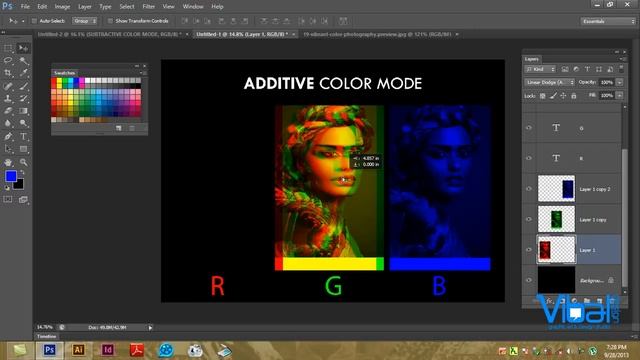
Task: Open the File menu
Action: click(x=25, y=7)
